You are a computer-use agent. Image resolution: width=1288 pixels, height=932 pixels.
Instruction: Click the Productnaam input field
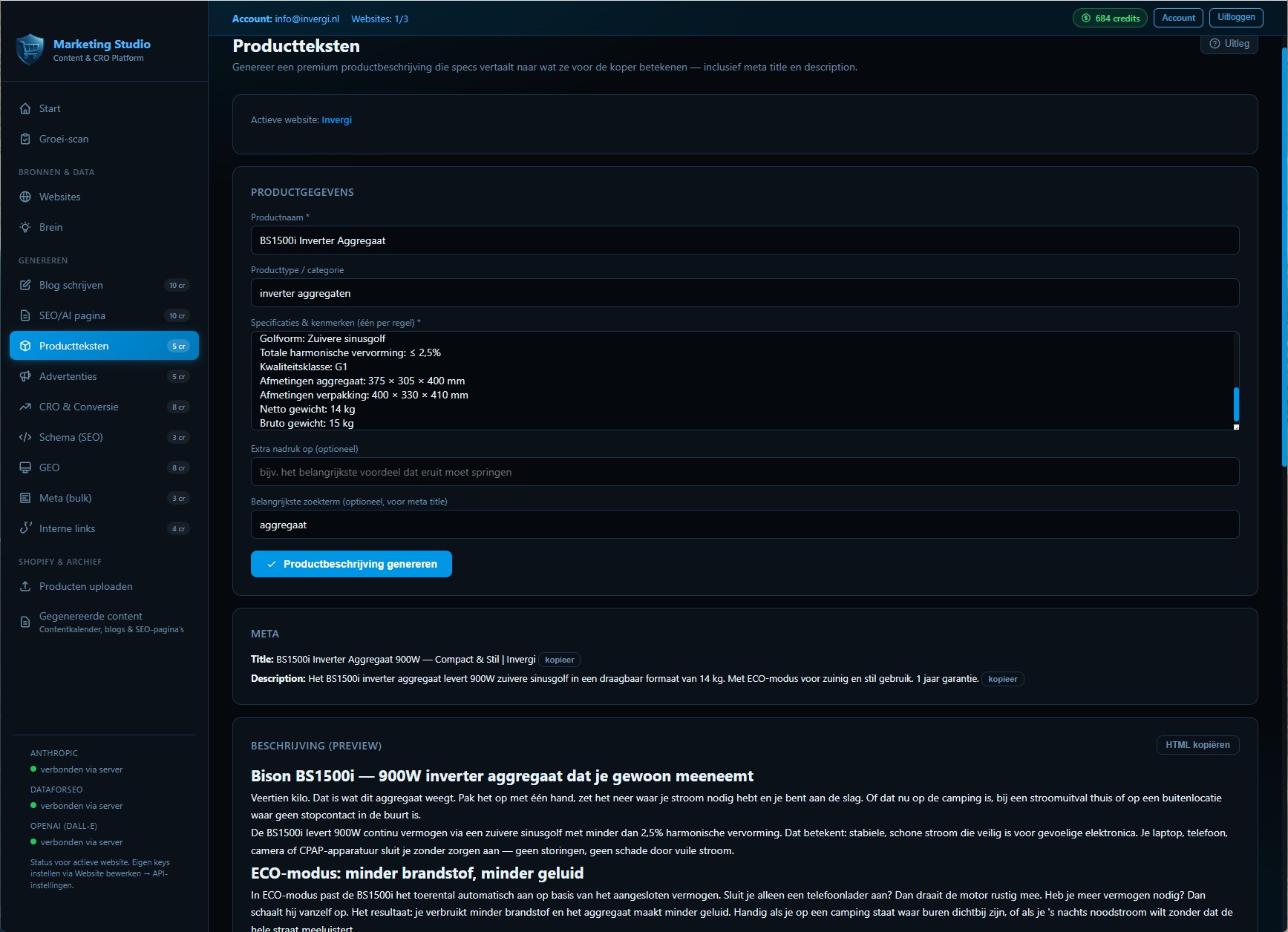click(745, 240)
